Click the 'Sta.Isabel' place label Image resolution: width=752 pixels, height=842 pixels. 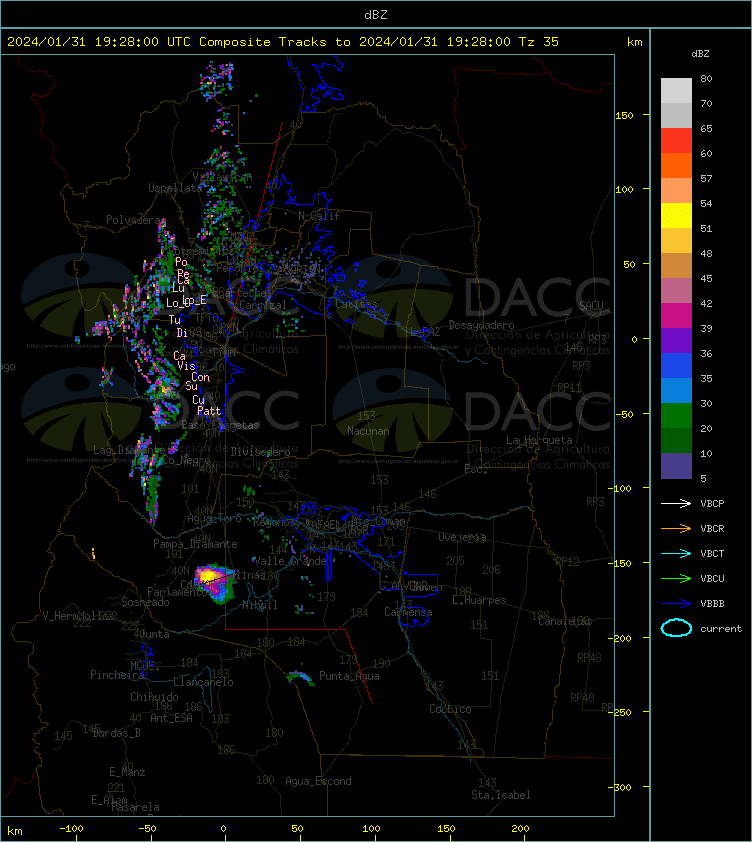point(501,795)
